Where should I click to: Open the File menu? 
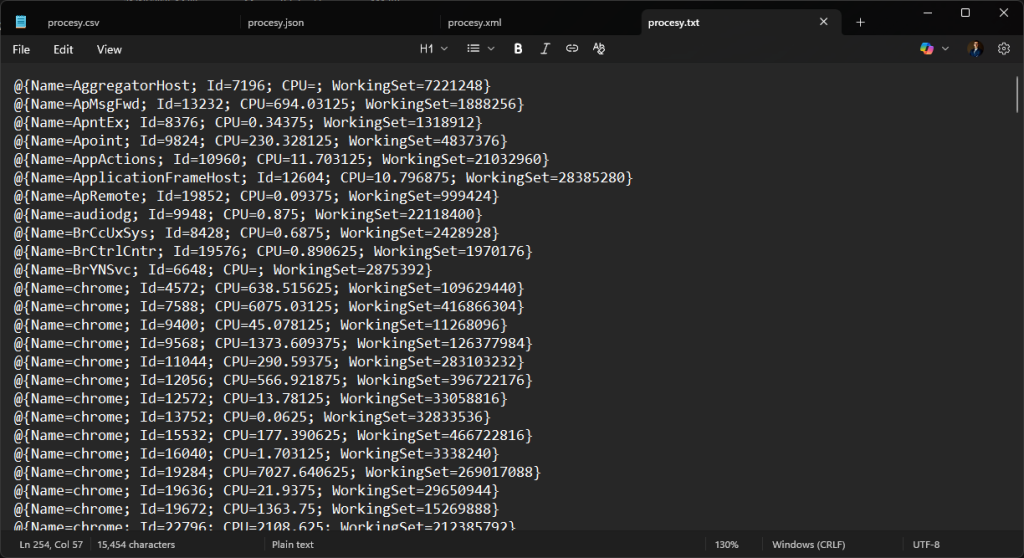[x=21, y=49]
